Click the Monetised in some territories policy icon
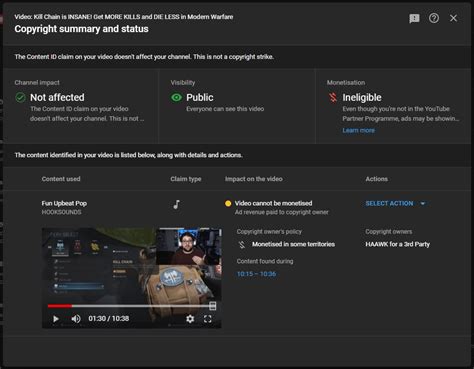Screen dimensions: 474x369 pos(242,245)
